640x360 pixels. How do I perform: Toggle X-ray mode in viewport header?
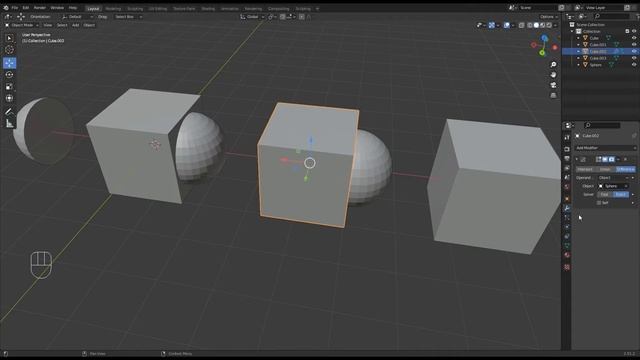coord(521,25)
